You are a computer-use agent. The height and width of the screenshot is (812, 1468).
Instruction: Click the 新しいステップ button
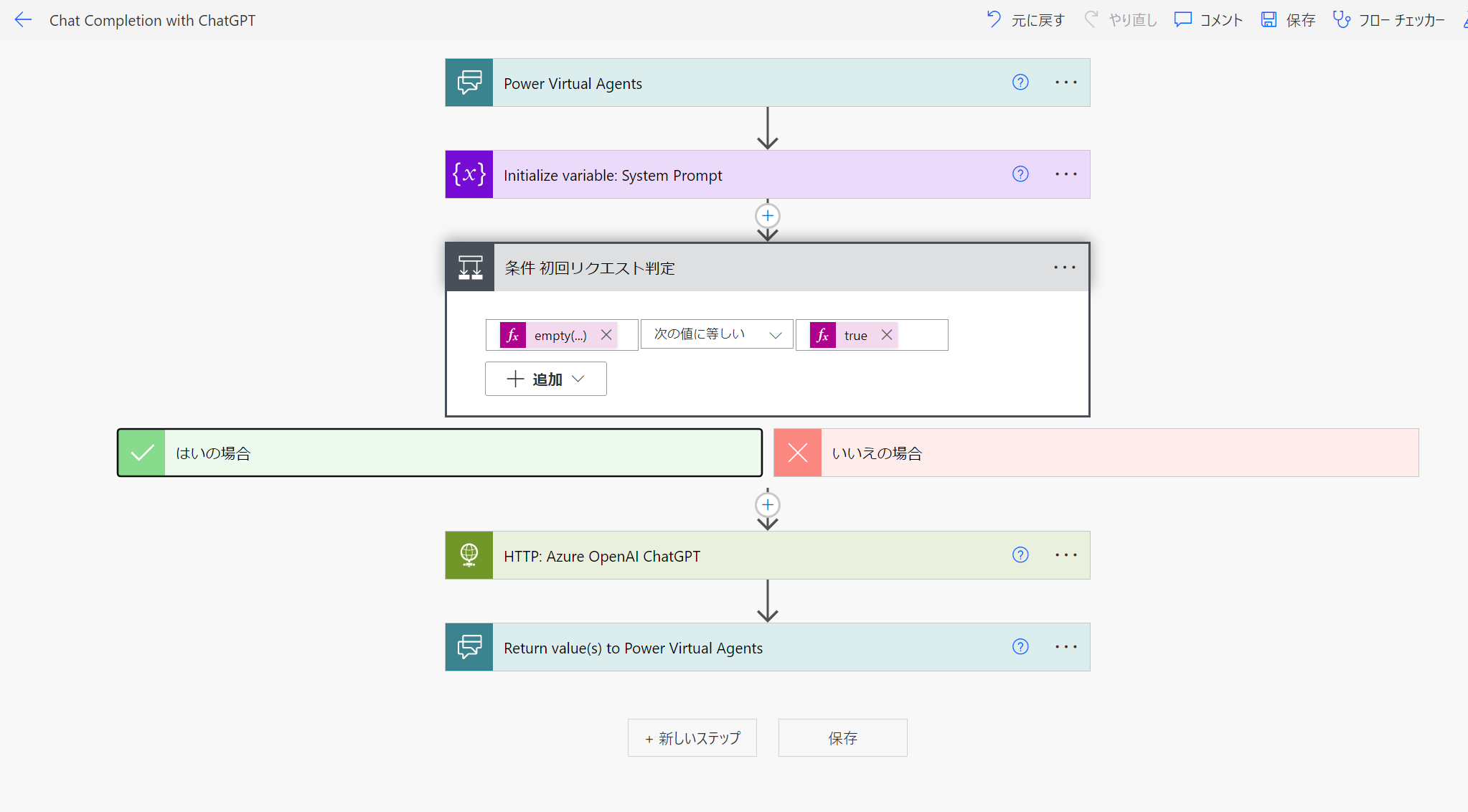point(692,738)
